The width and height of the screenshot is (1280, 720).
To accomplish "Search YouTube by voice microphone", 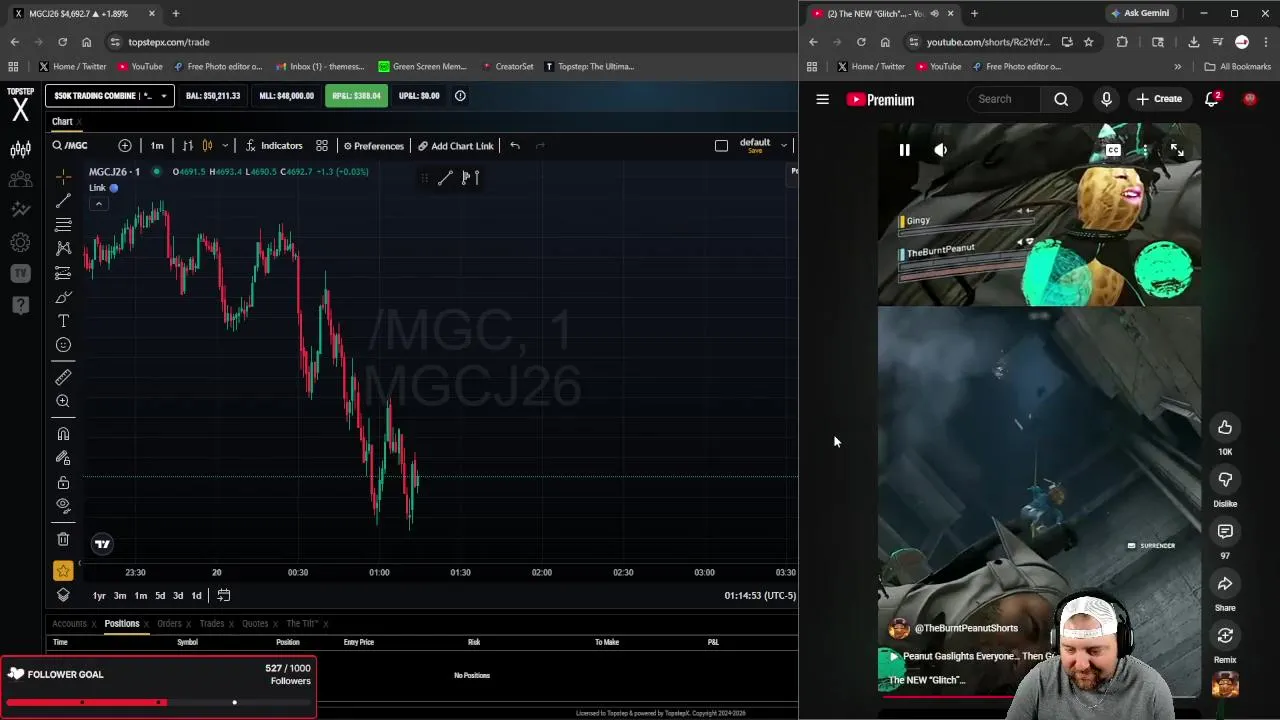I will (1106, 99).
